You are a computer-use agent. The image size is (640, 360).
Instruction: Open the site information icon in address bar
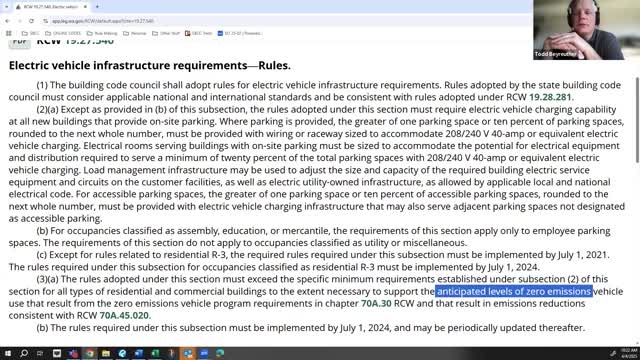coord(45,21)
